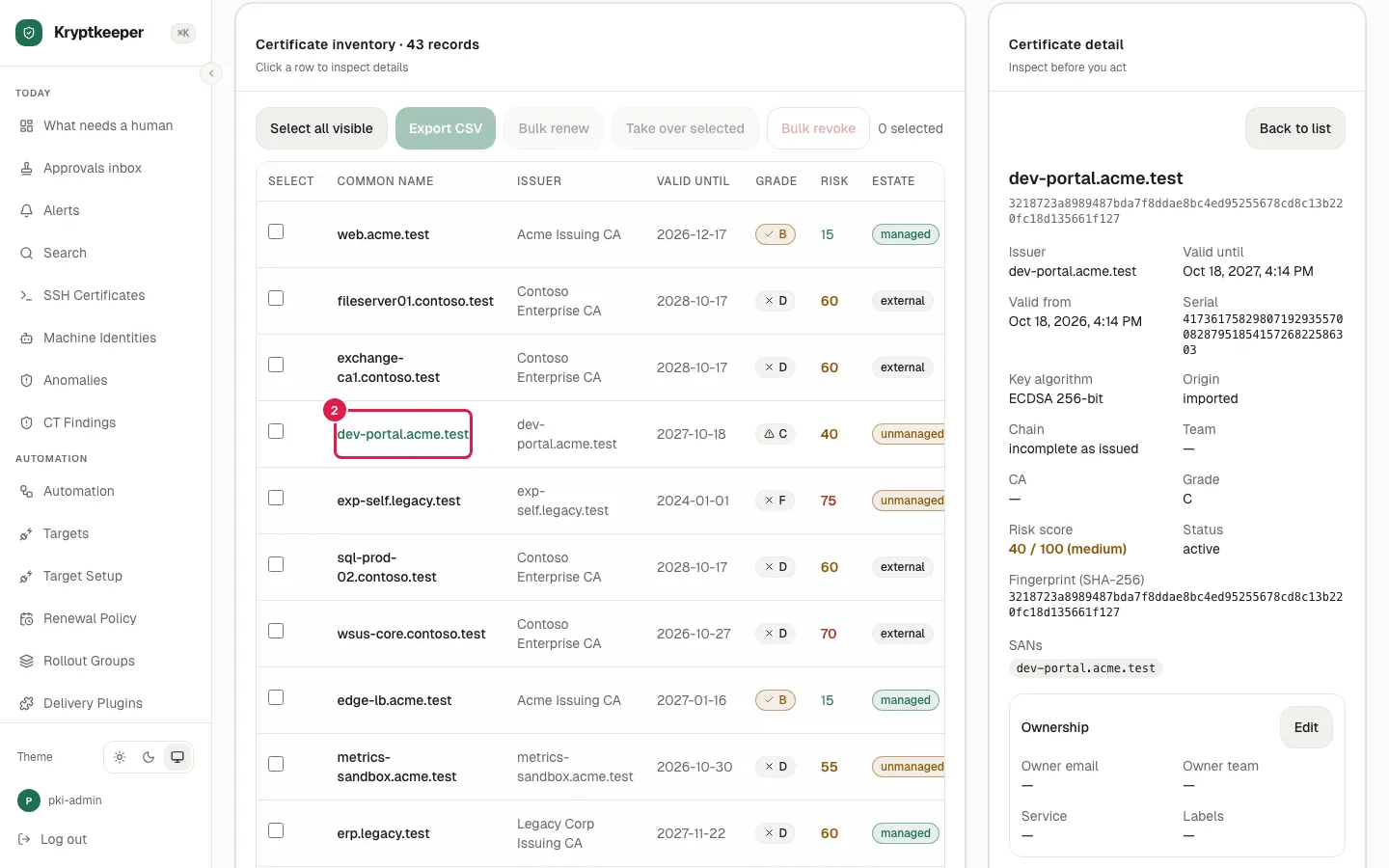Click the dev-portal.acme.test SAN chip
Image resolution: width=1389 pixels, height=868 pixels.
1085,668
